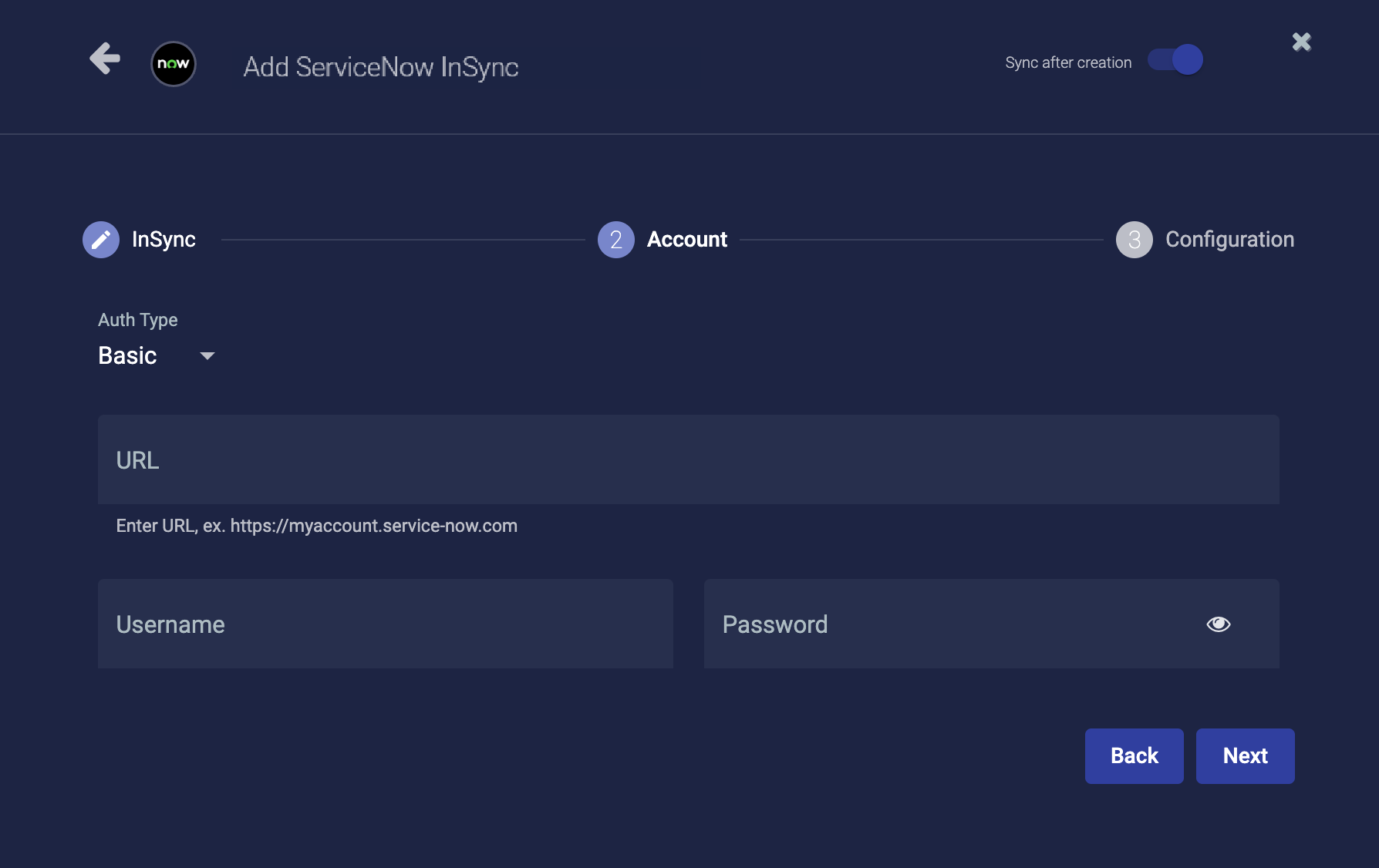Select the Account step label
The width and height of the screenshot is (1379, 868).
(x=686, y=240)
